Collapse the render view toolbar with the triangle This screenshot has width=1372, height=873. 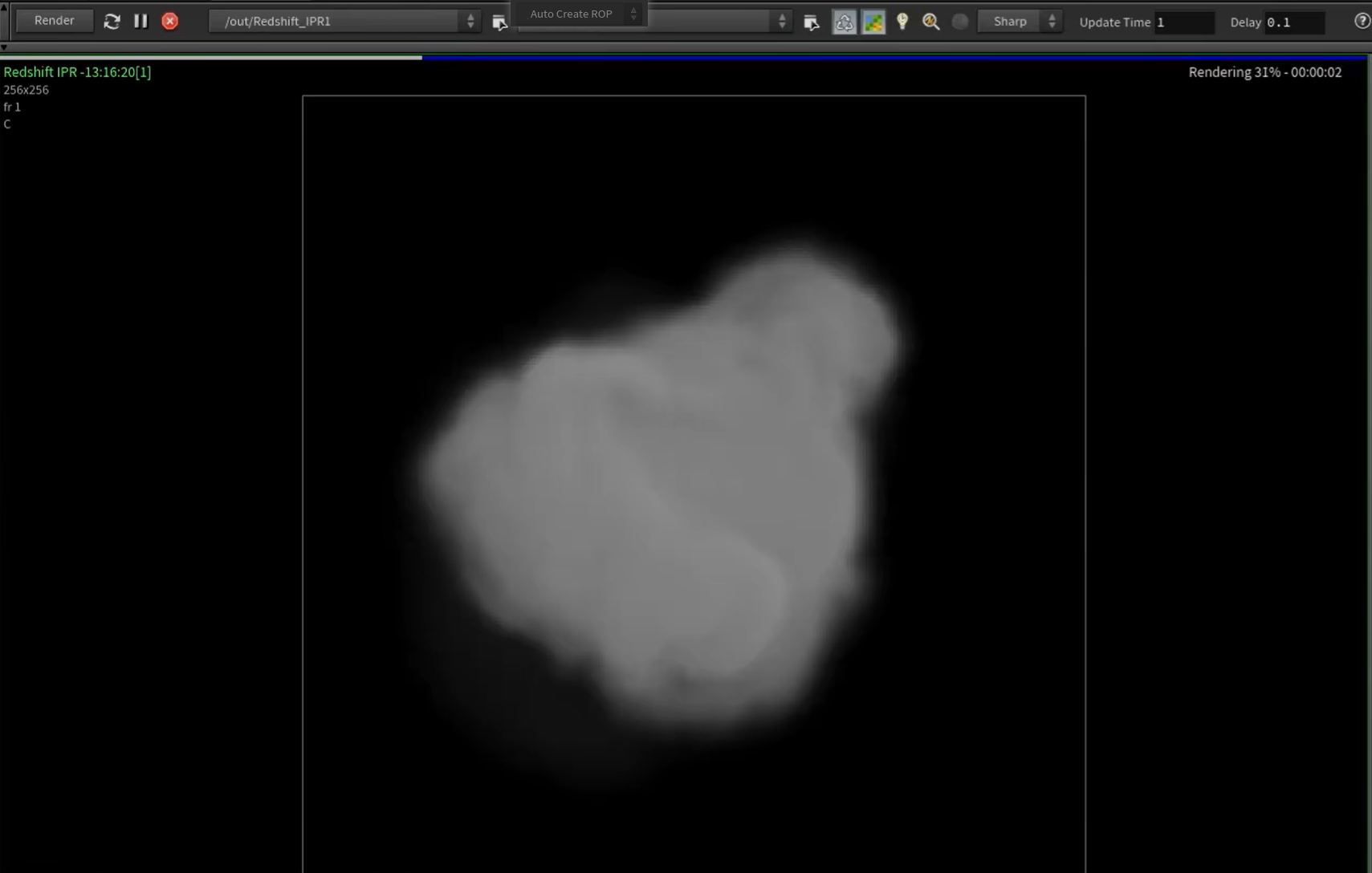click(5, 47)
